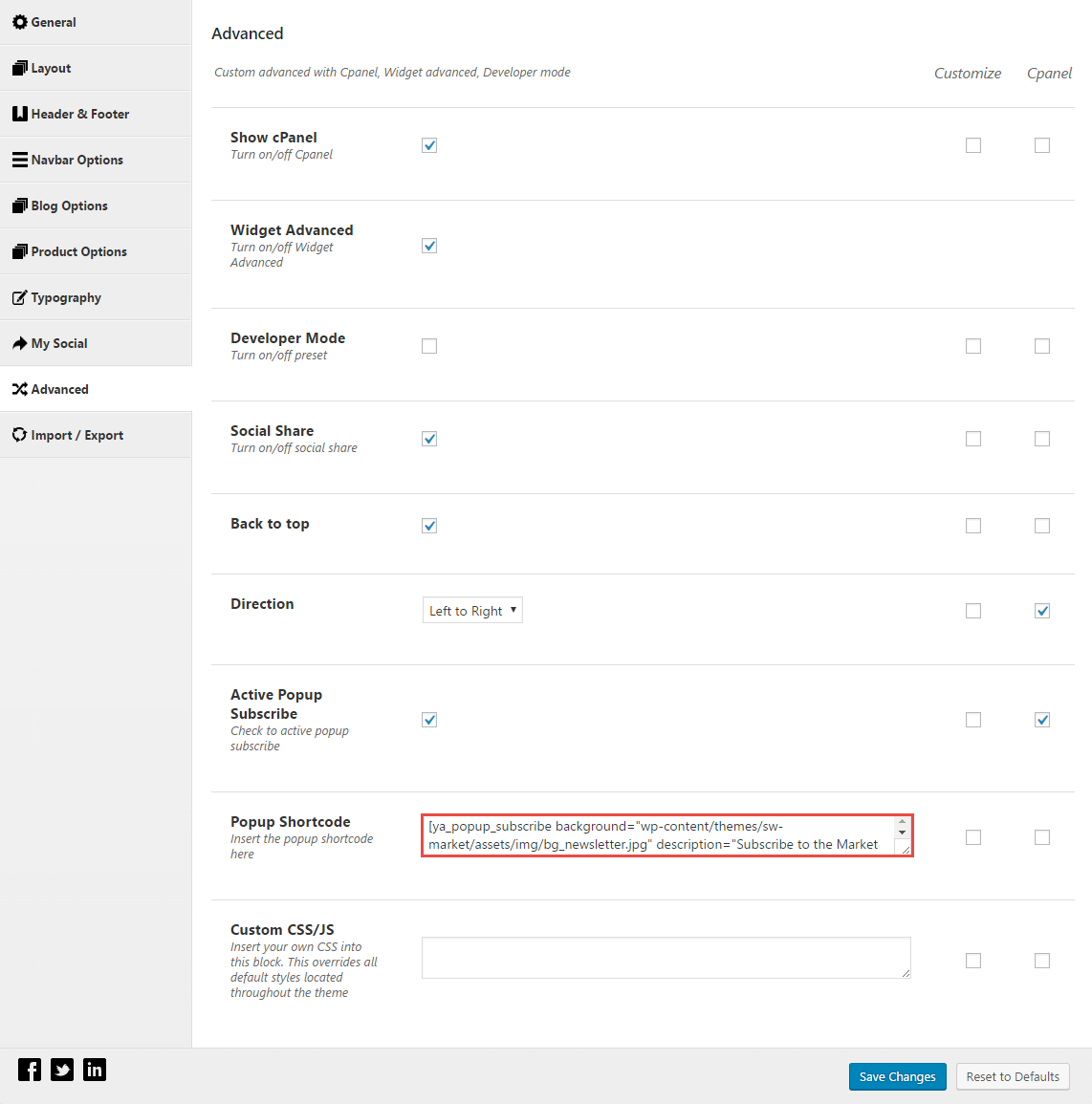Screen dimensions: 1092x1104
Task: Check Back to top Cpanel column checkbox
Action: pyautogui.click(x=1042, y=526)
